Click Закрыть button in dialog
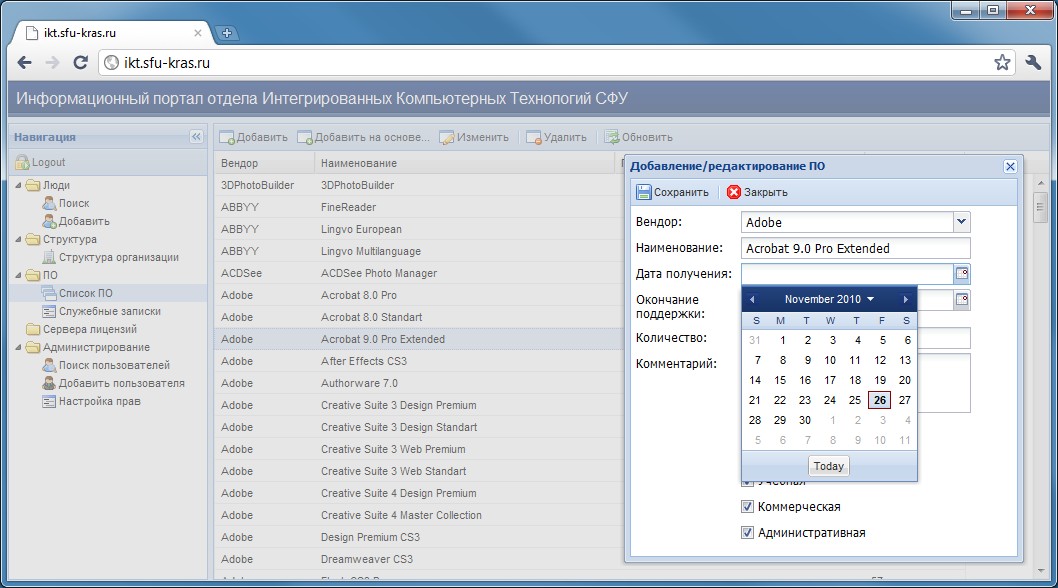 click(x=757, y=192)
